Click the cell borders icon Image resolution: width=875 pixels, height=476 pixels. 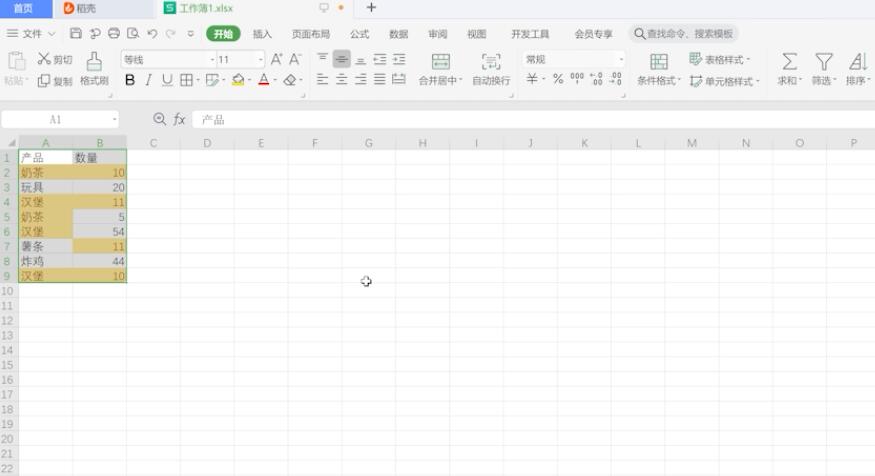pyautogui.click(x=186, y=80)
